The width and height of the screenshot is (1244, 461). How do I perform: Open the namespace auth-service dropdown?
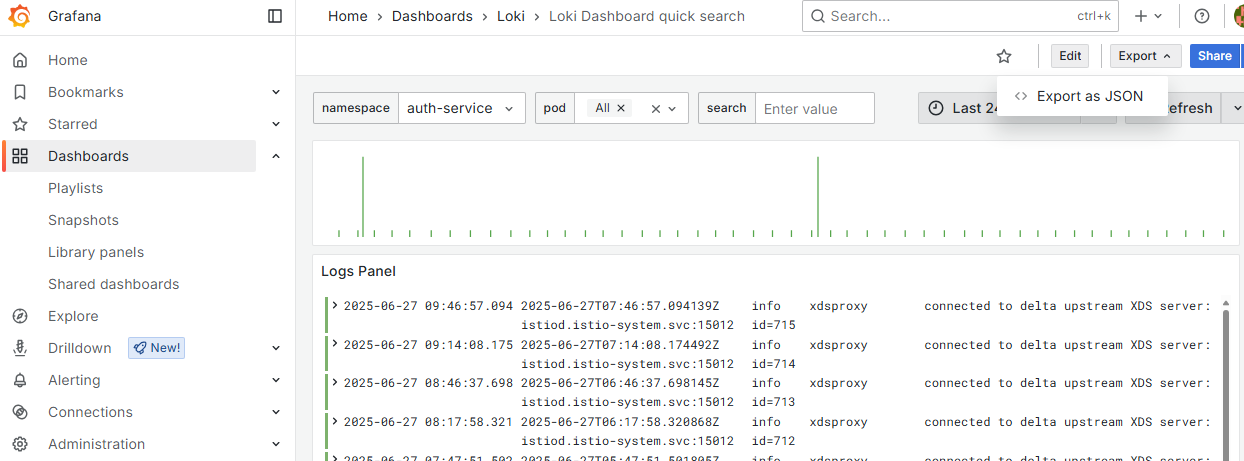(460, 108)
